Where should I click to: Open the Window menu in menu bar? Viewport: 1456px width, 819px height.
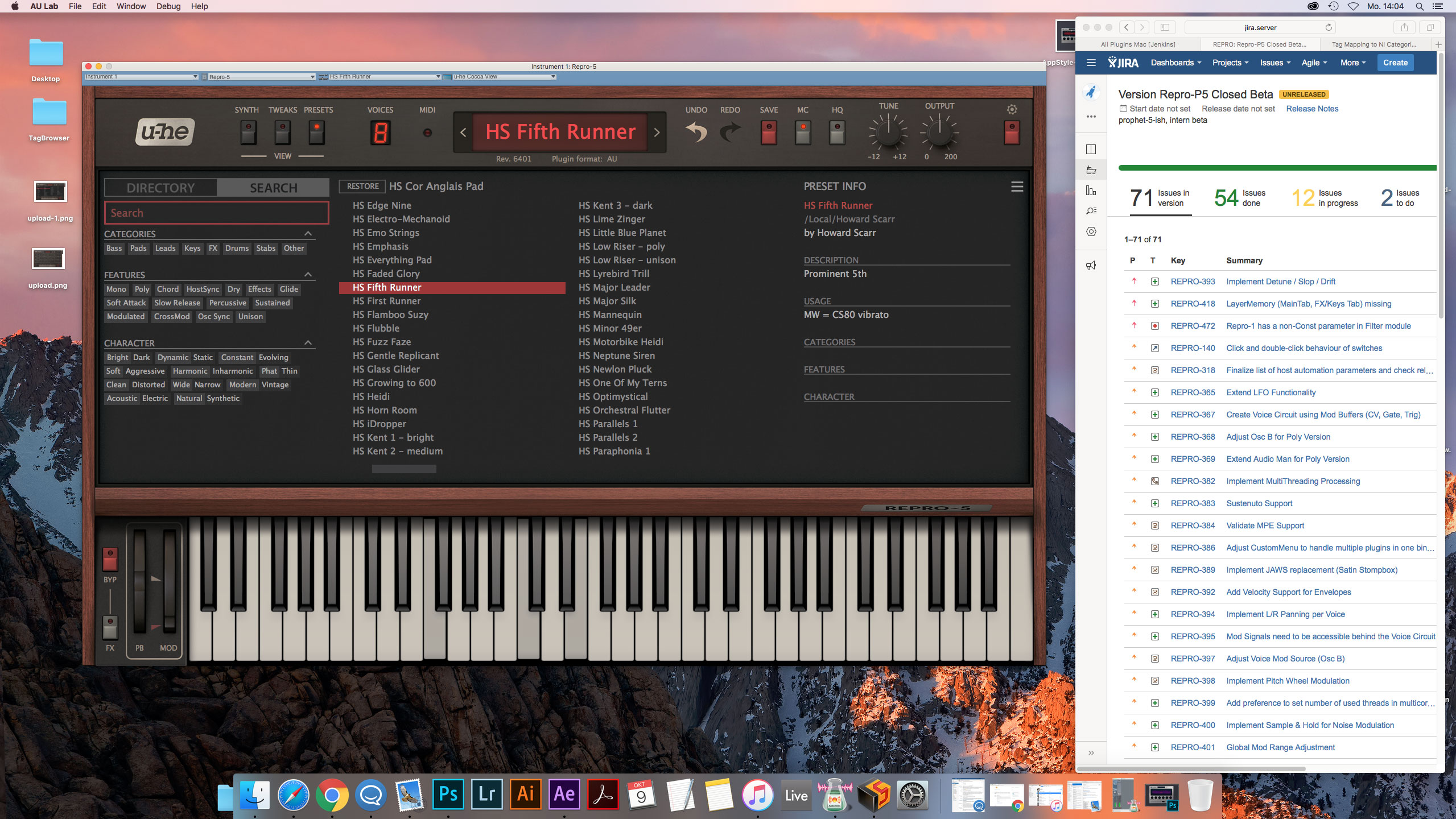click(131, 6)
